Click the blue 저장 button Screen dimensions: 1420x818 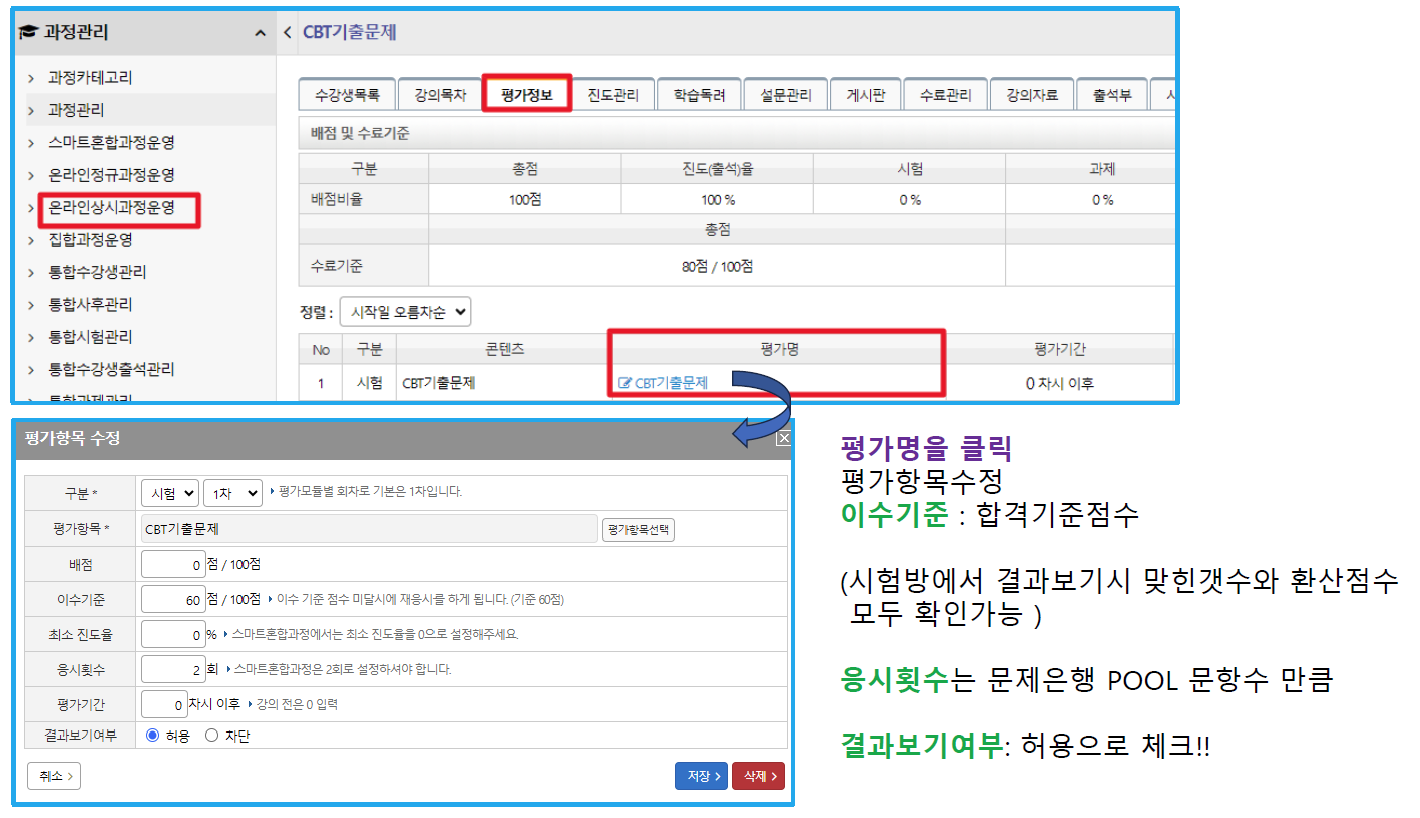[701, 776]
